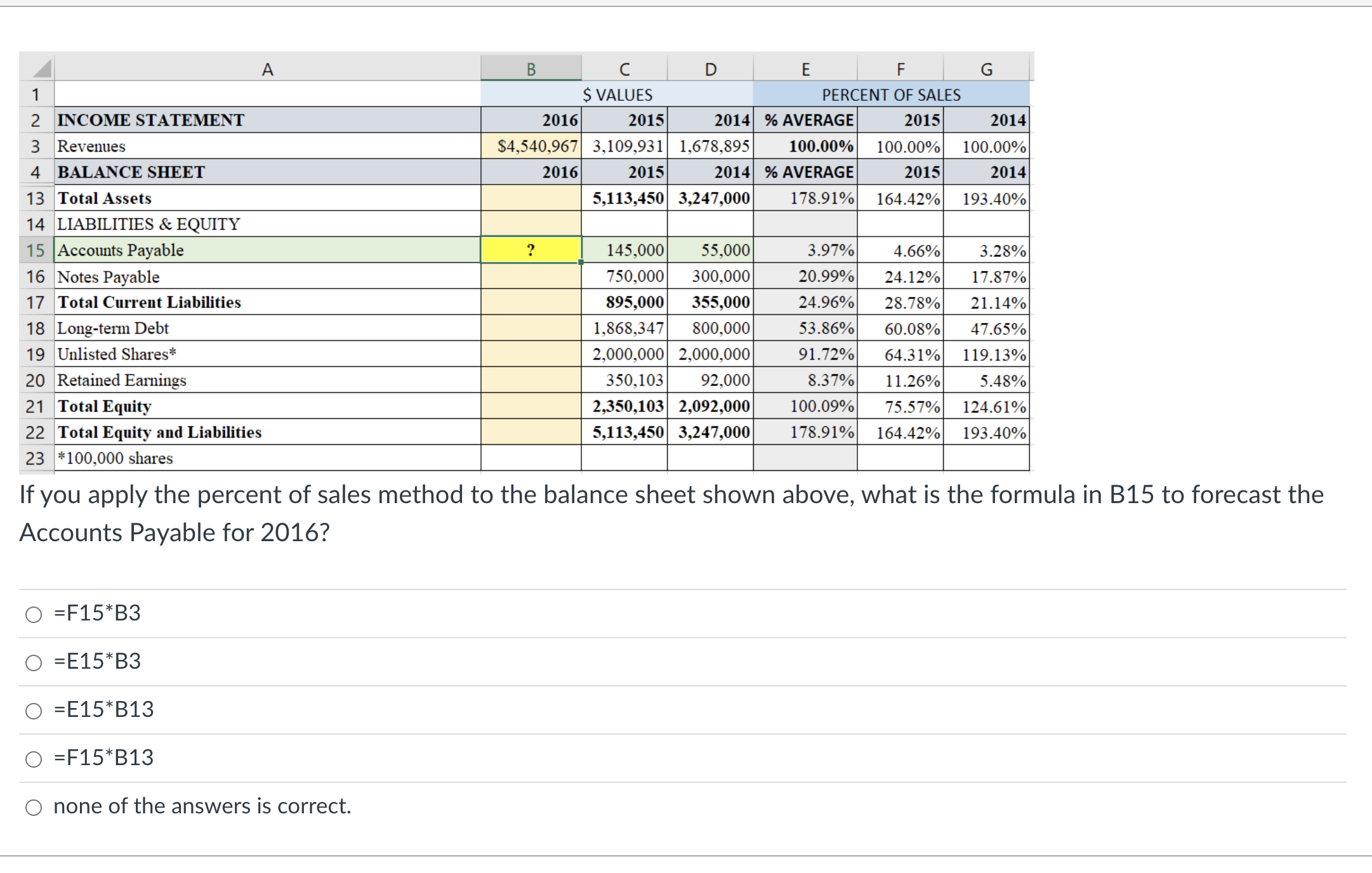Click the '$ VALUES' header cell

(617, 95)
